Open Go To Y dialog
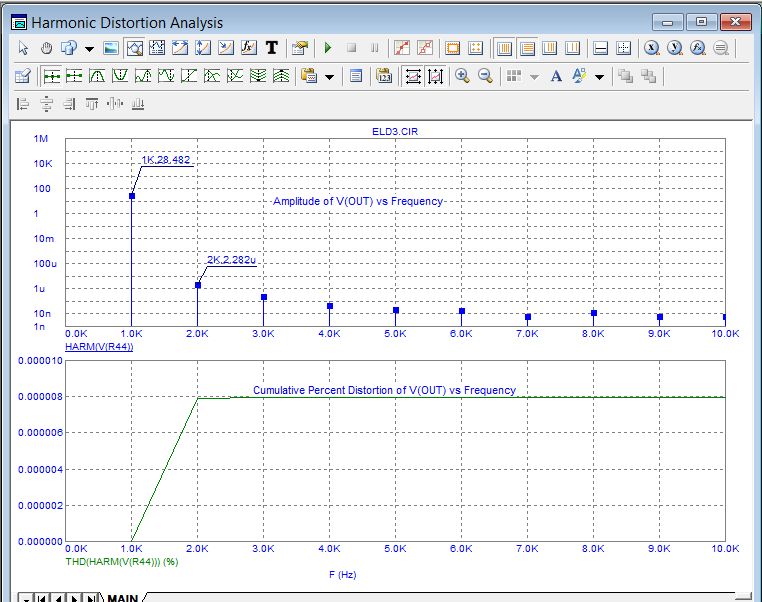Screen dimensions: 762x602 (x=675, y=48)
